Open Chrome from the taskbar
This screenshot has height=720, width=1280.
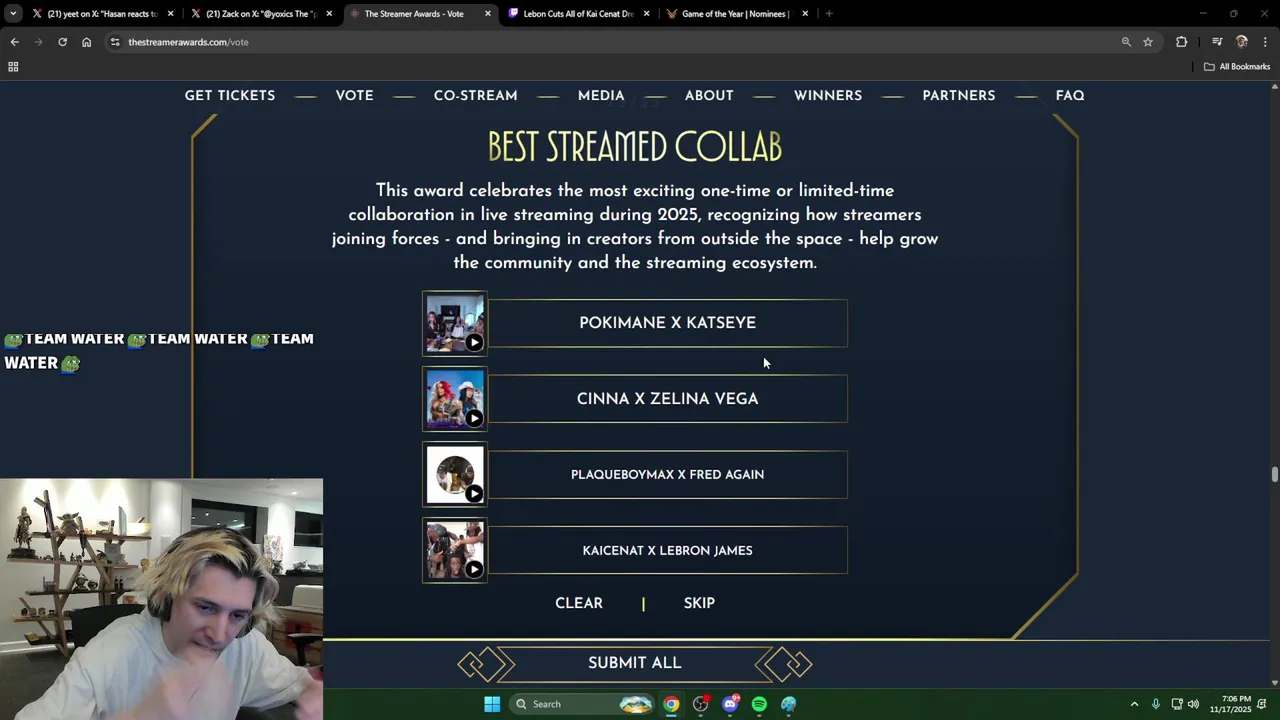pos(671,704)
